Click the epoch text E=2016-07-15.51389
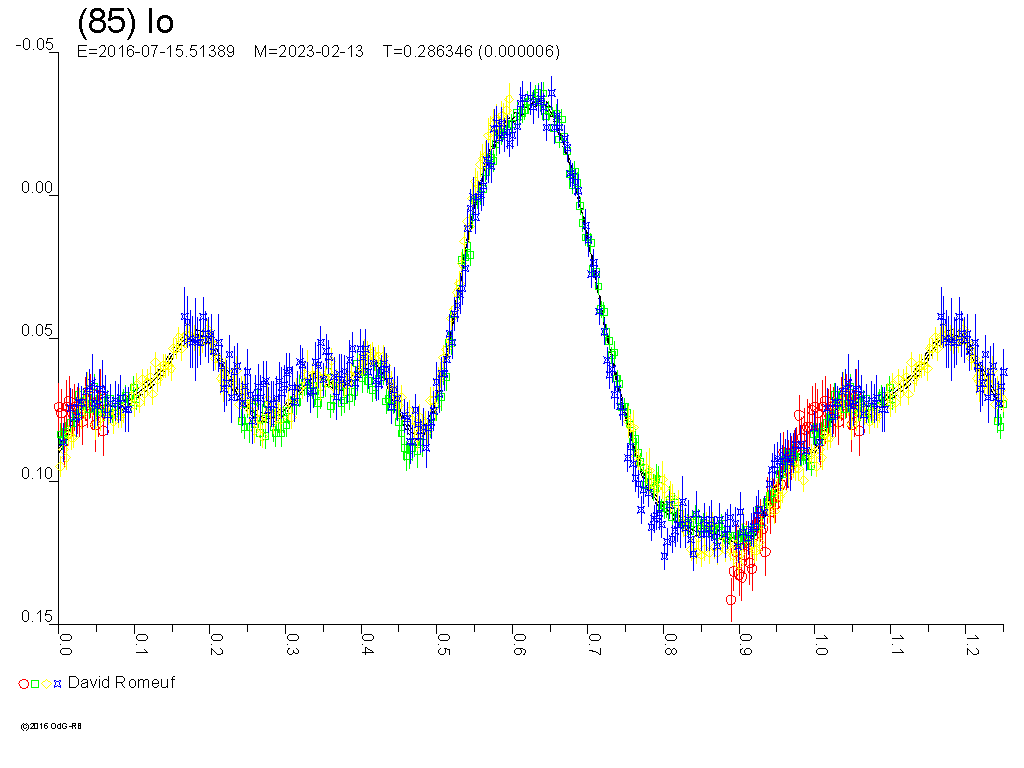The width and height of the screenshot is (1024, 768). point(155,52)
